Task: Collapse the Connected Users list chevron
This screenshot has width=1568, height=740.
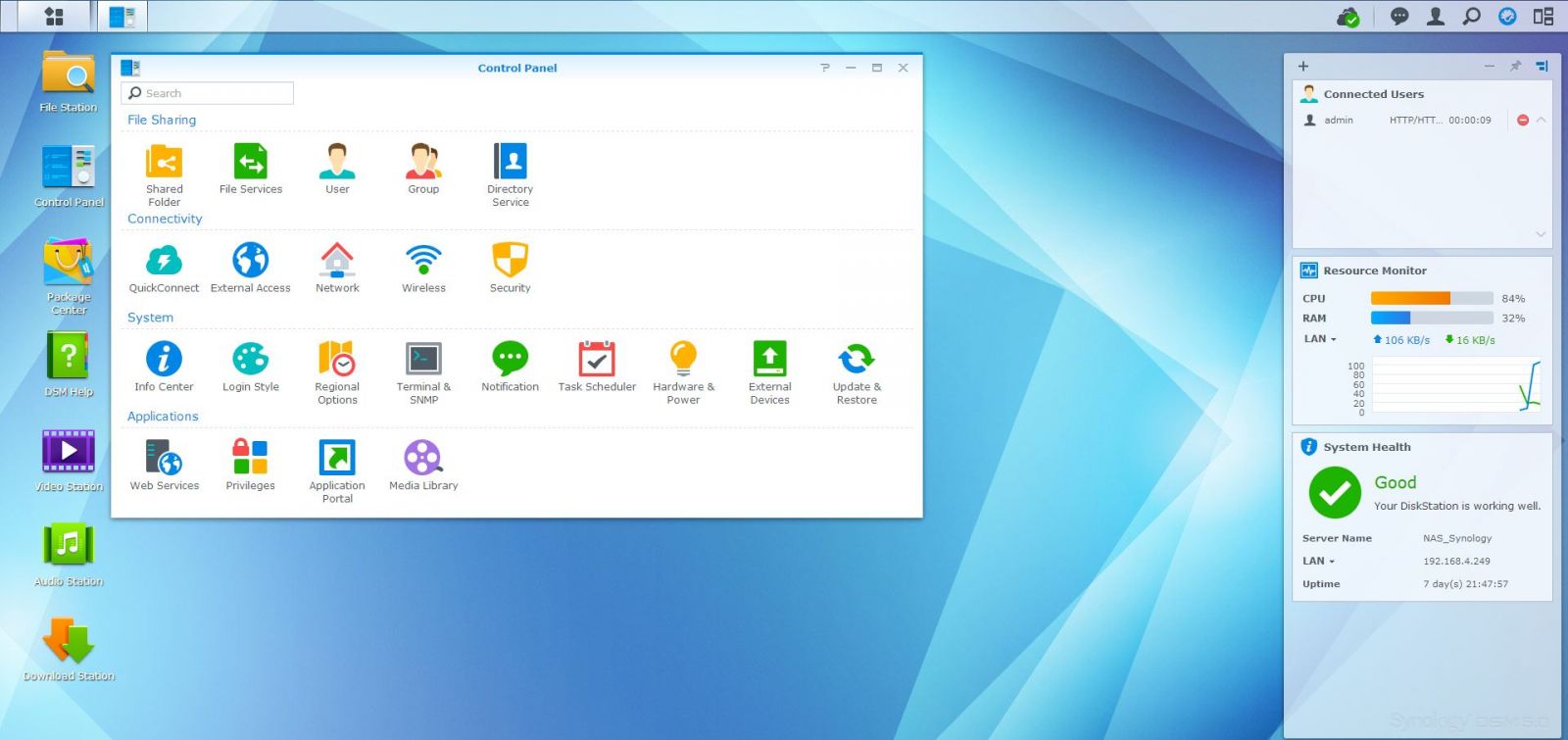Action: 1541,120
